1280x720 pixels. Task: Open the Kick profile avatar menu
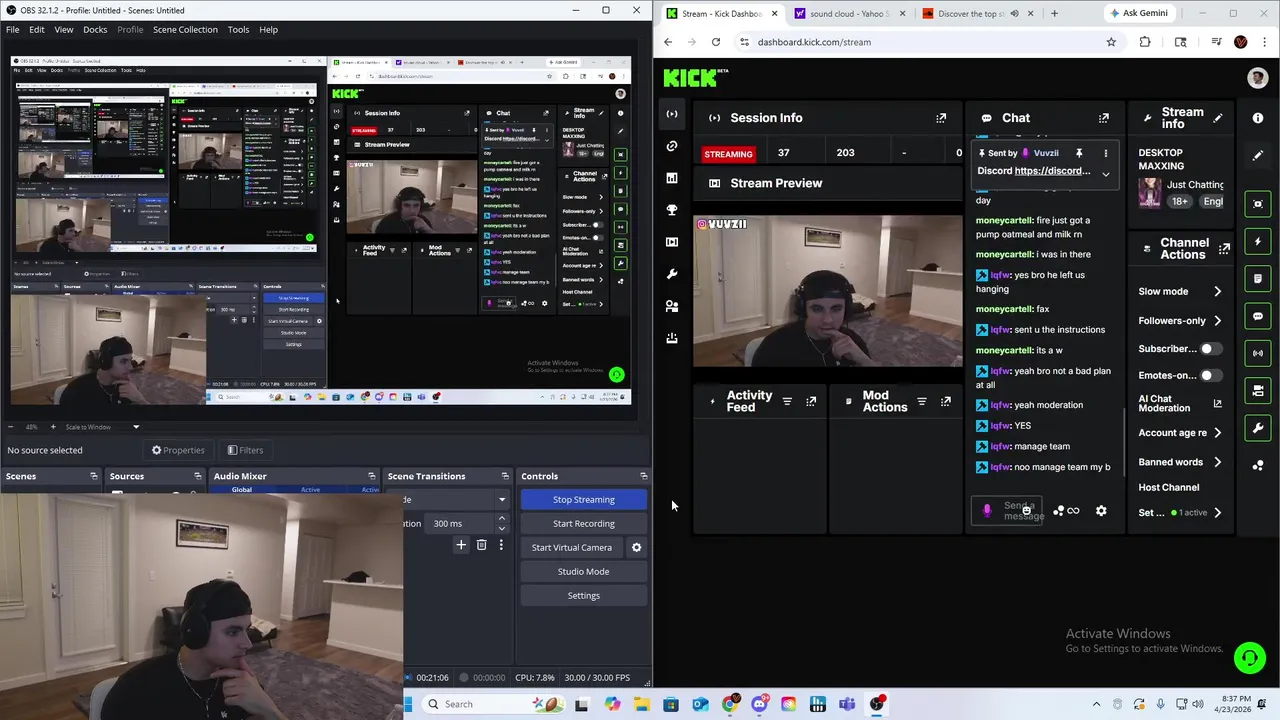1258,78
